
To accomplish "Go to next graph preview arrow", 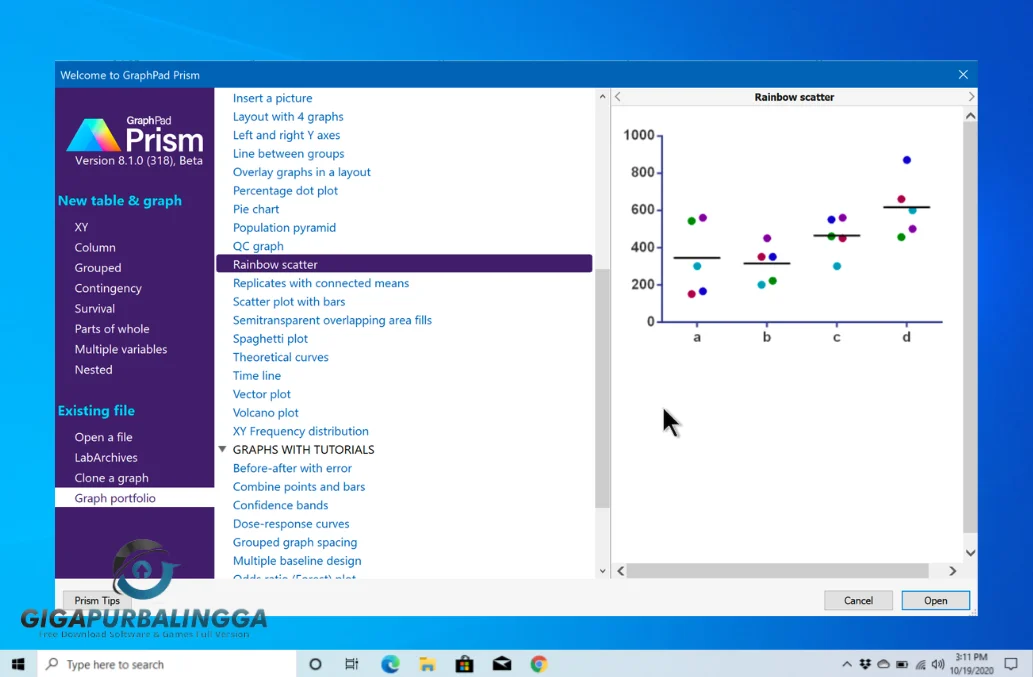I will [971, 97].
